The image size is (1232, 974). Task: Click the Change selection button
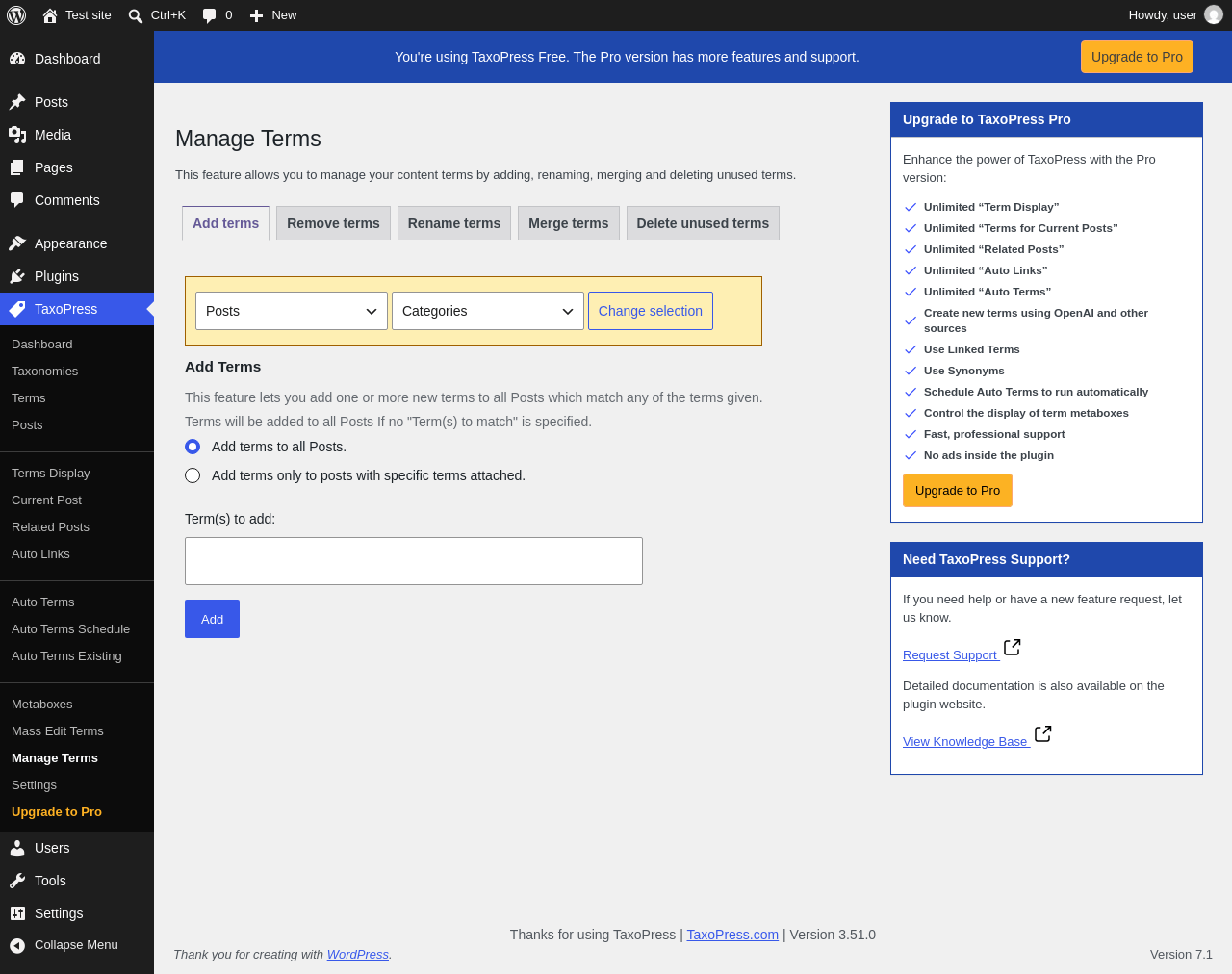[x=651, y=311]
